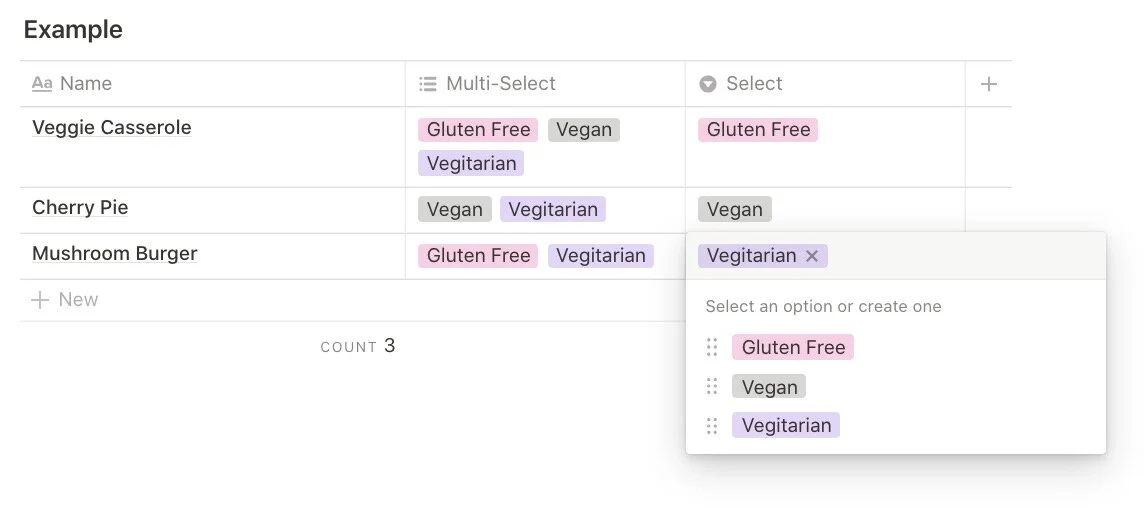Image resolution: width=1144 pixels, height=510 pixels.
Task: Click the COUNT 3 calculation under the table
Action: [x=358, y=346]
